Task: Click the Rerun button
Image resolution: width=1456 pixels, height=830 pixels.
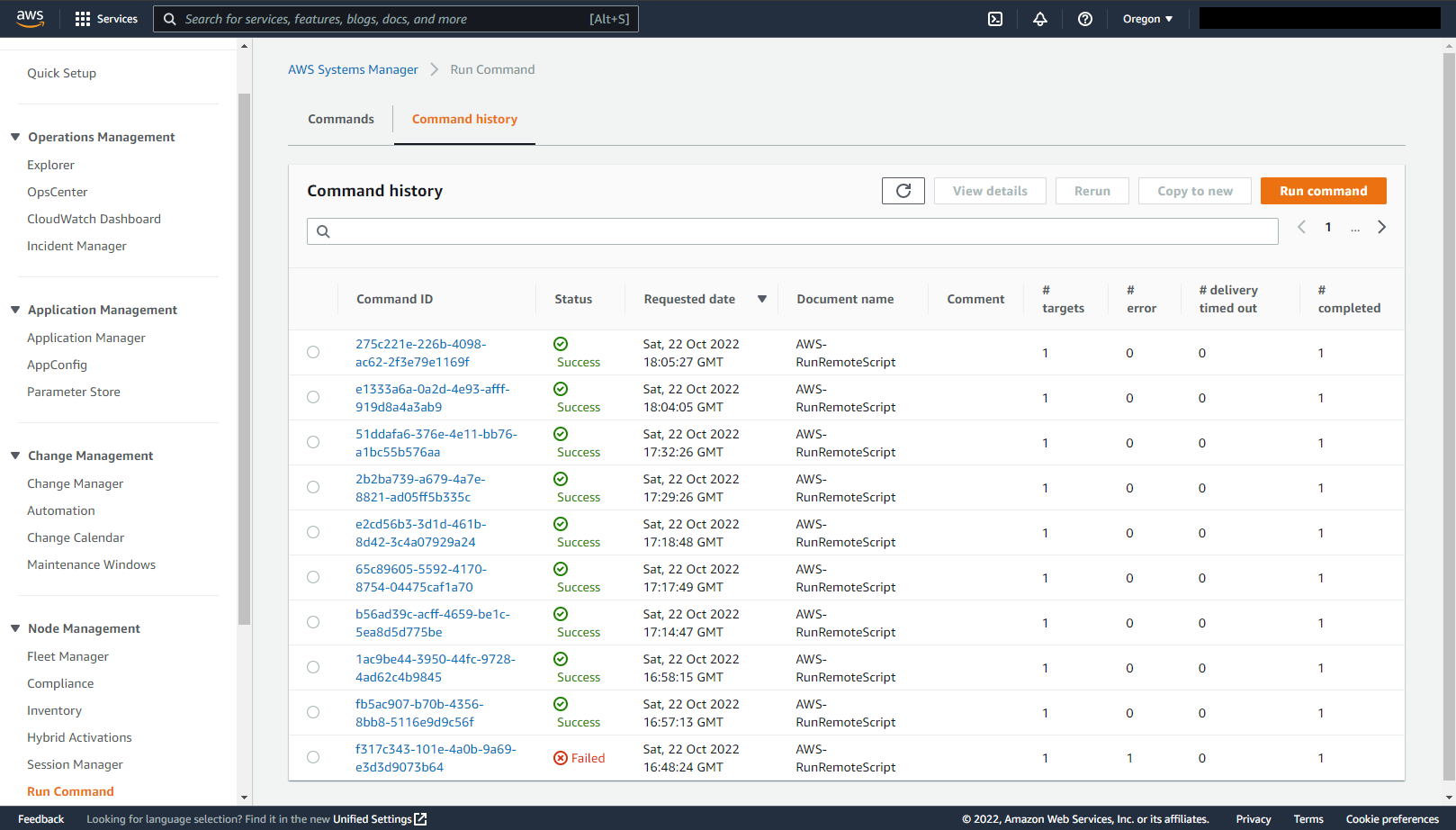Action: pos(1092,191)
